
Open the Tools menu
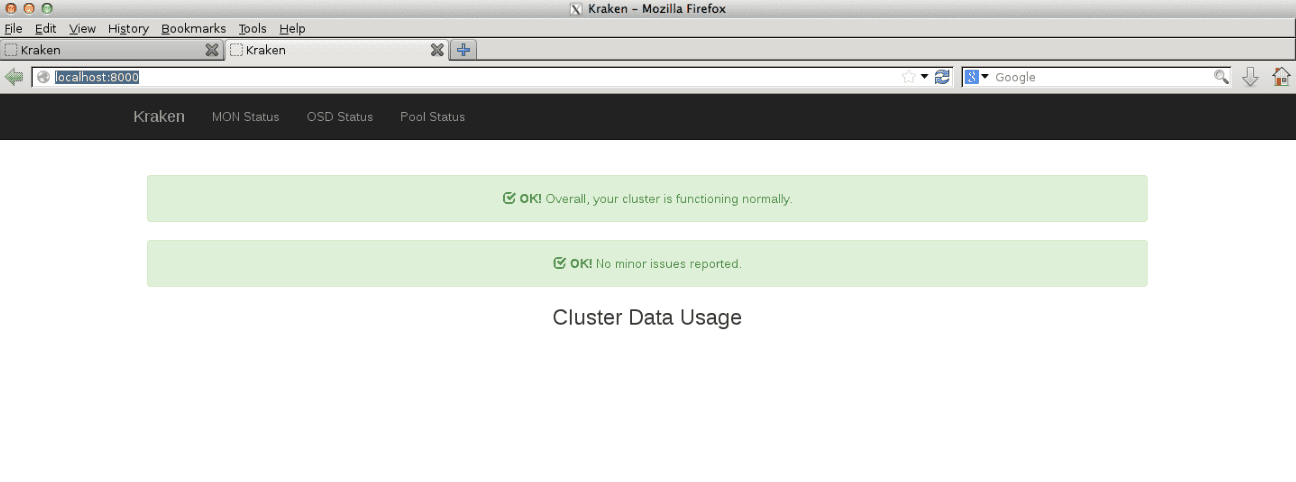(252, 29)
